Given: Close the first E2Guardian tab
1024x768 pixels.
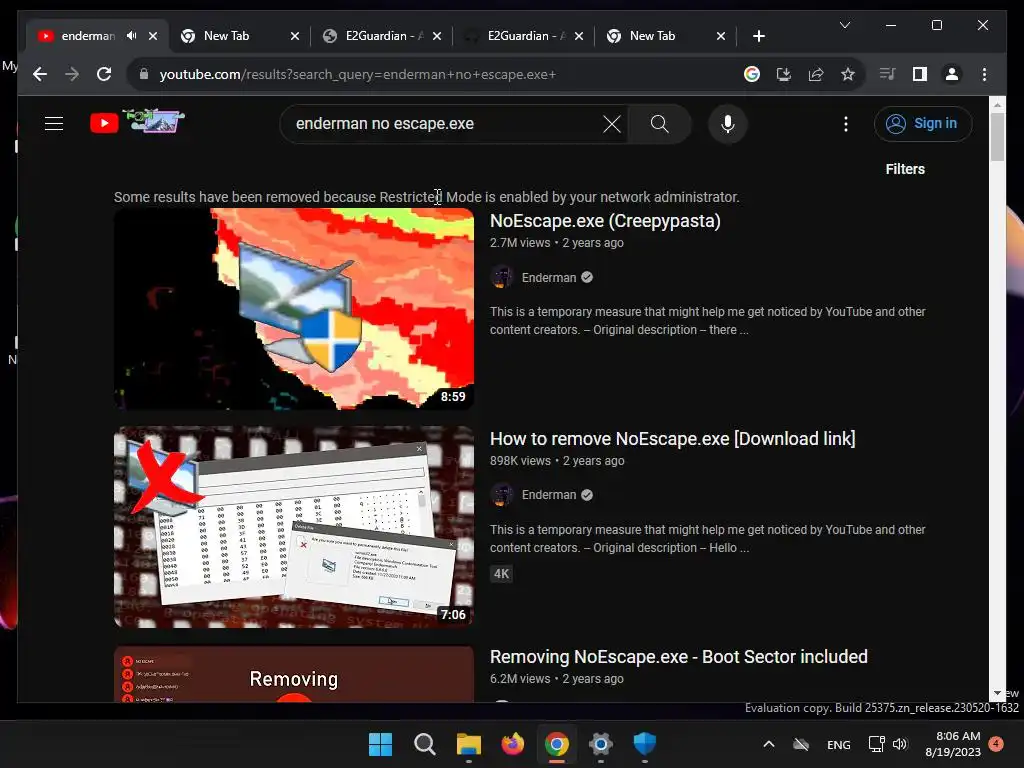Looking at the screenshot, I should point(437,36).
